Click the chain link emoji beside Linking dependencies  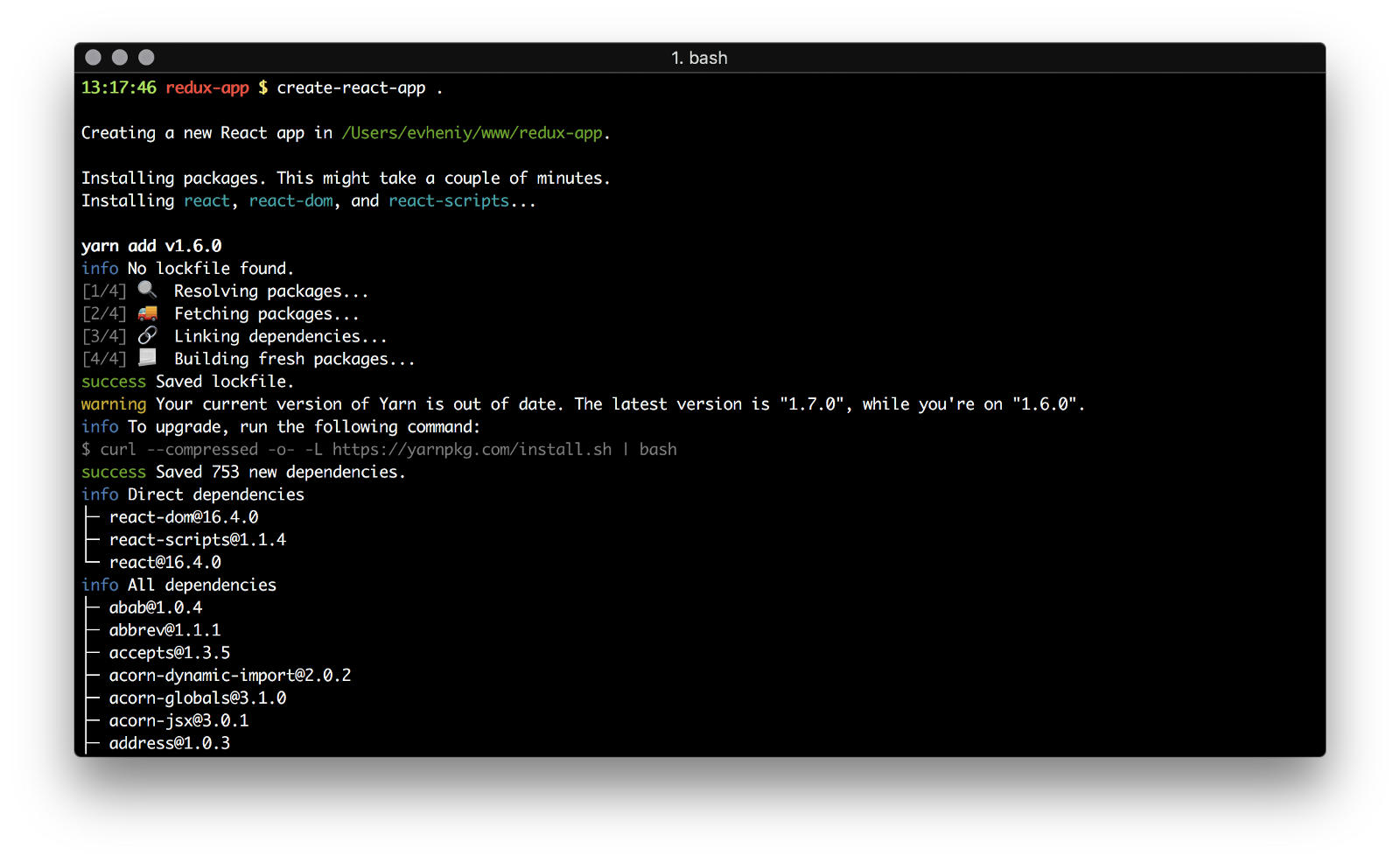pos(148,335)
